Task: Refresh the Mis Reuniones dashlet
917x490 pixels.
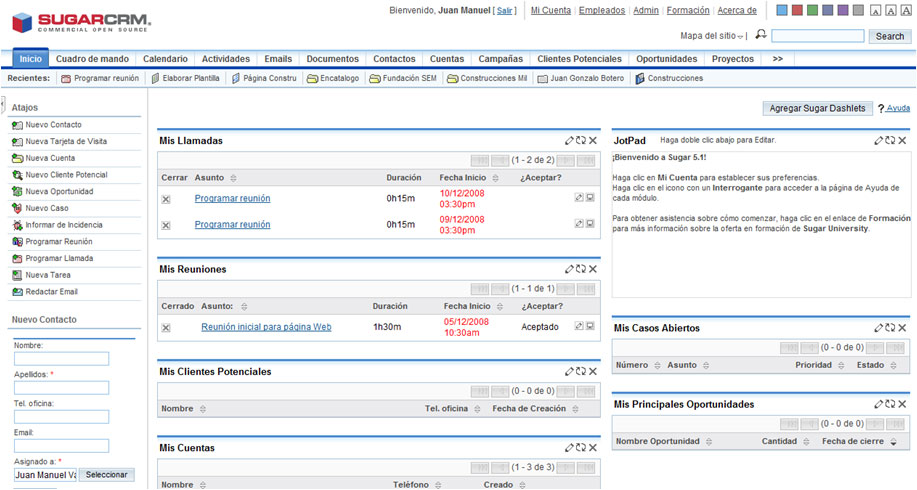Action: 581,269
